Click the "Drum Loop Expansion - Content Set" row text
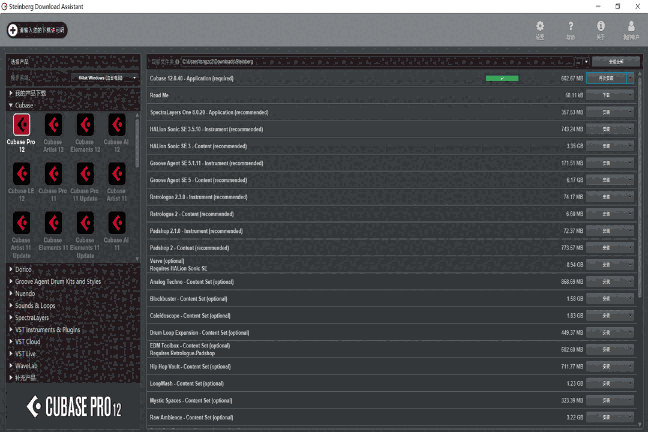The image size is (648, 432). coord(199,332)
